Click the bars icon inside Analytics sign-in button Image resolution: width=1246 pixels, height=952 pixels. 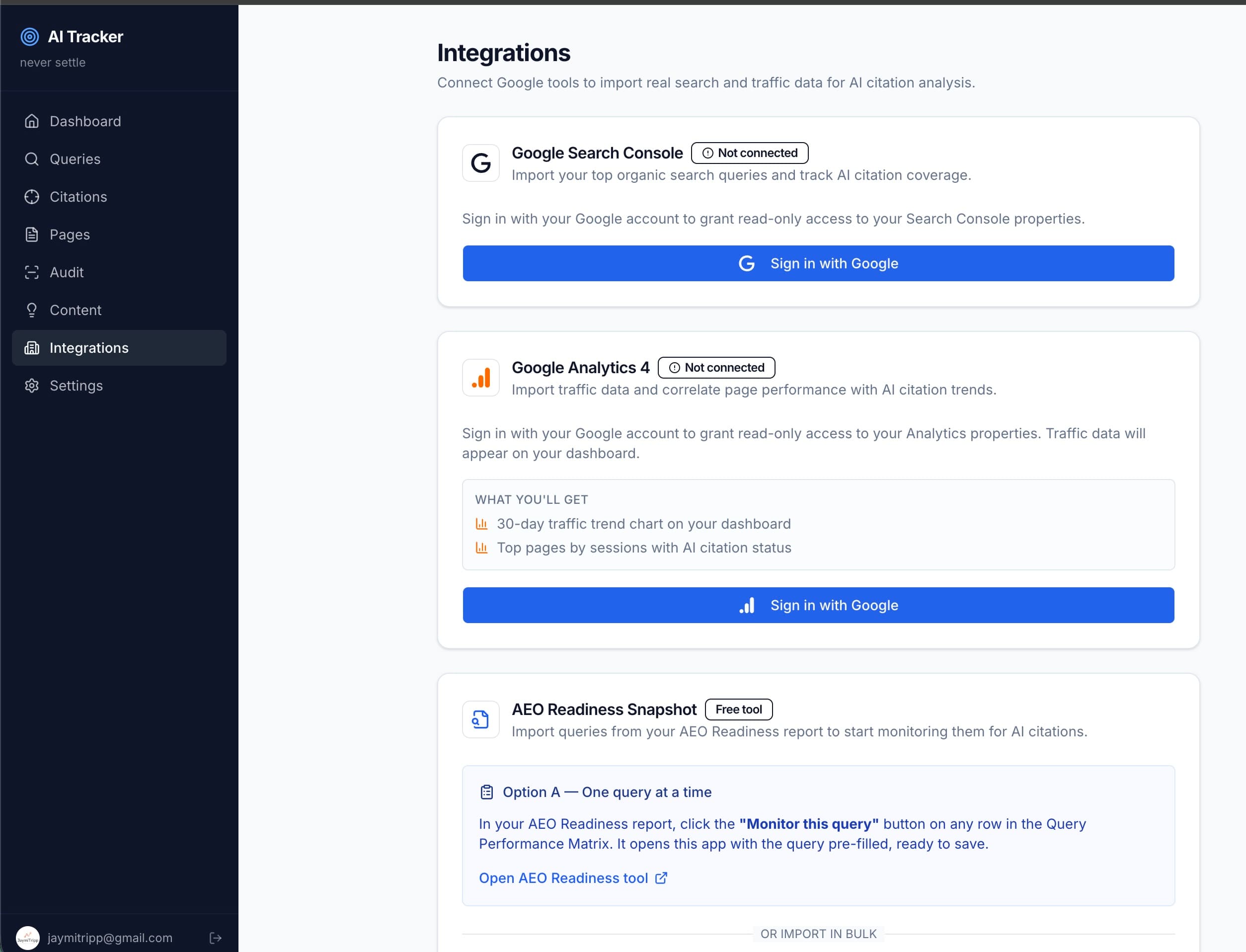[x=747, y=606]
